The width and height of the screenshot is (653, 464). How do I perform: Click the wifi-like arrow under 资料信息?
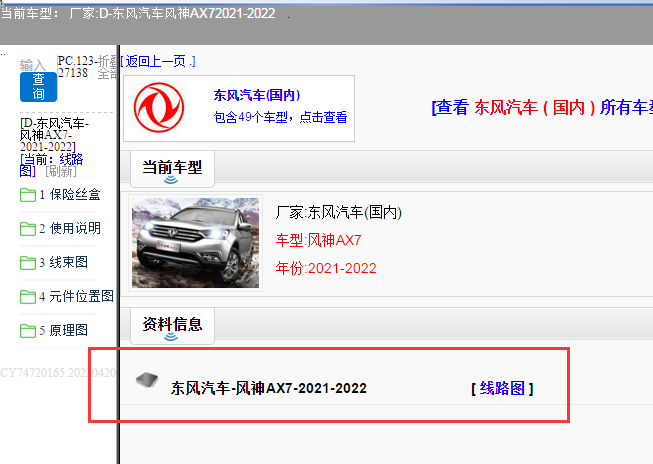tap(171, 337)
